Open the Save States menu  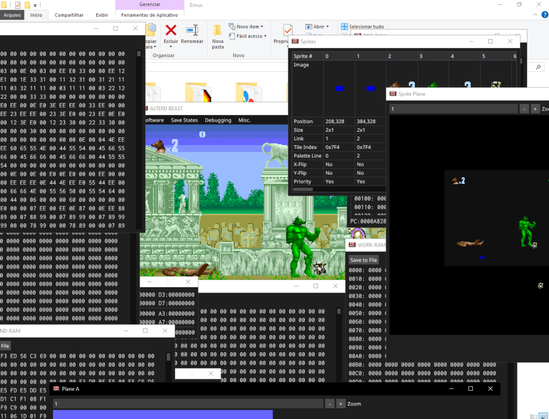(x=184, y=120)
